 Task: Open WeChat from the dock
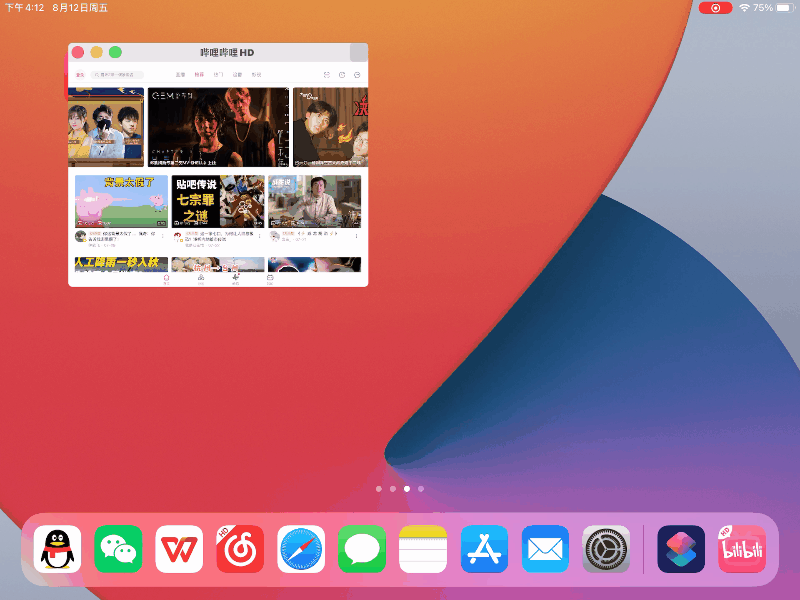[x=117, y=548]
